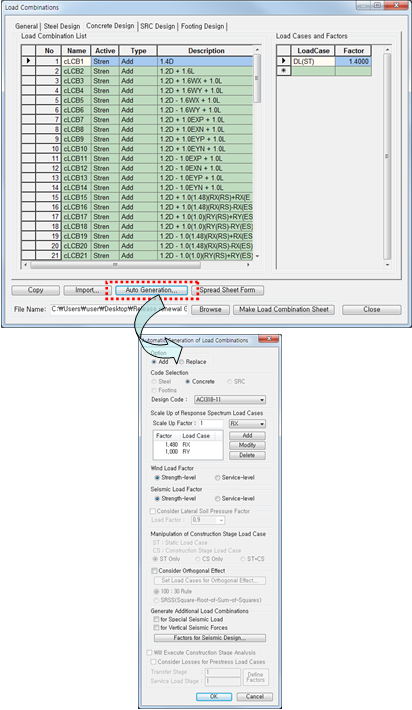
Task: Choose Service-level for Wind Load Factor
Action: tap(235, 477)
